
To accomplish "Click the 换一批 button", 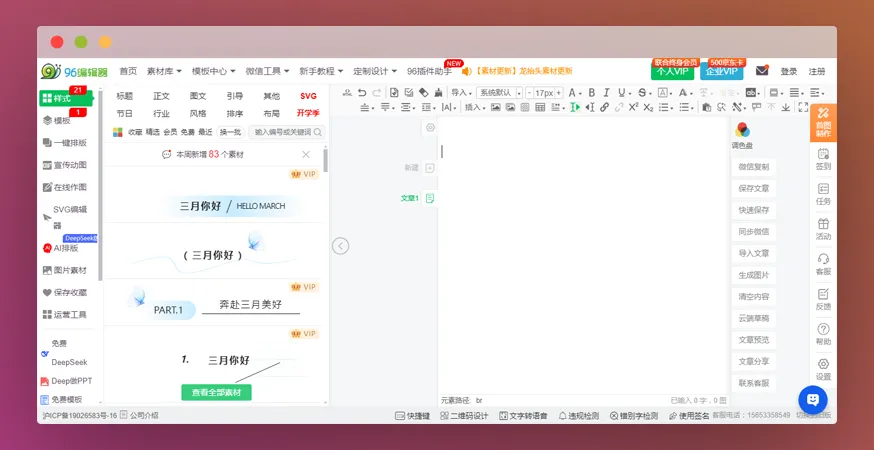I will pyautogui.click(x=230, y=132).
